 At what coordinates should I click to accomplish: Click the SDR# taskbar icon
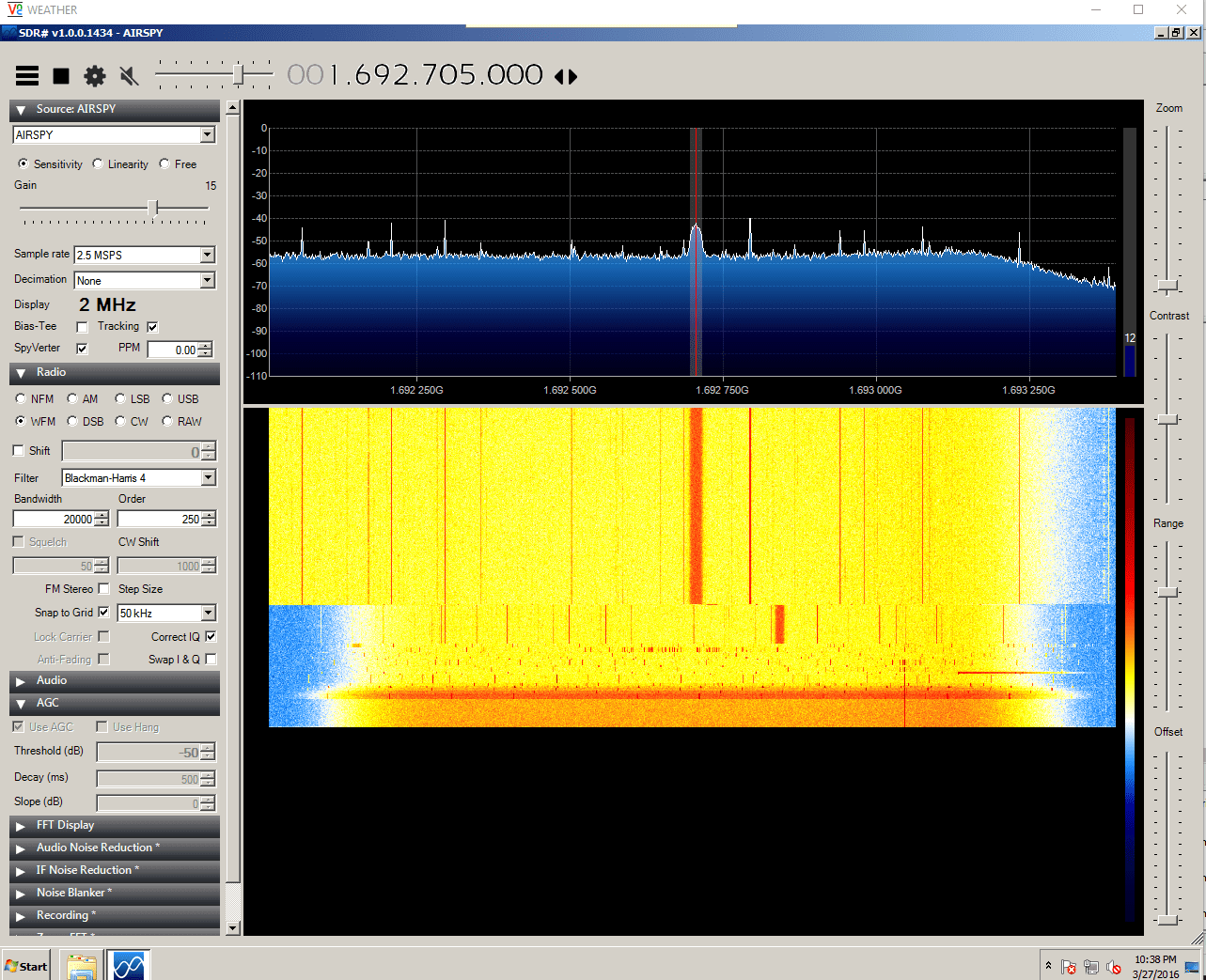[128, 966]
